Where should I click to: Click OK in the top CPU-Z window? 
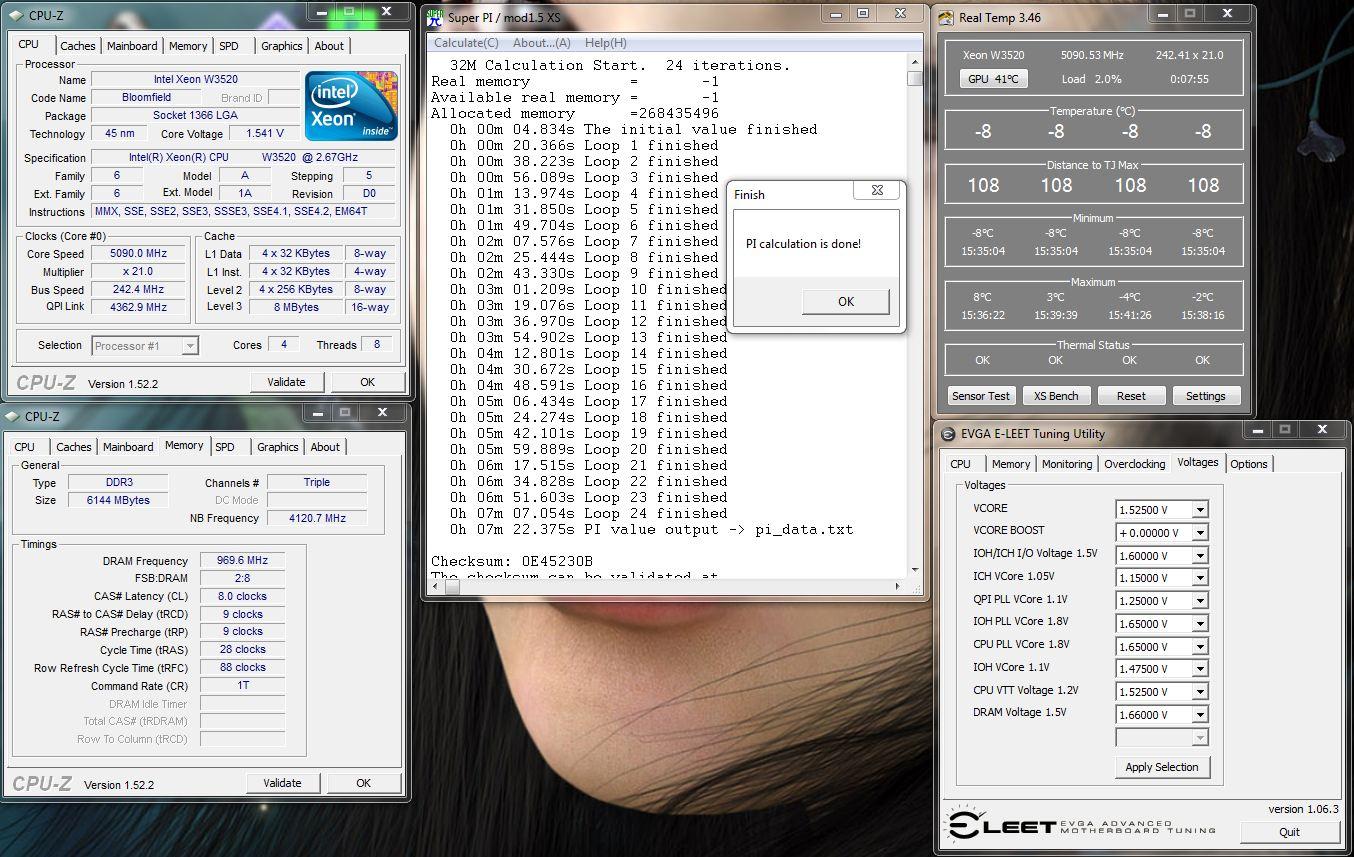click(367, 382)
